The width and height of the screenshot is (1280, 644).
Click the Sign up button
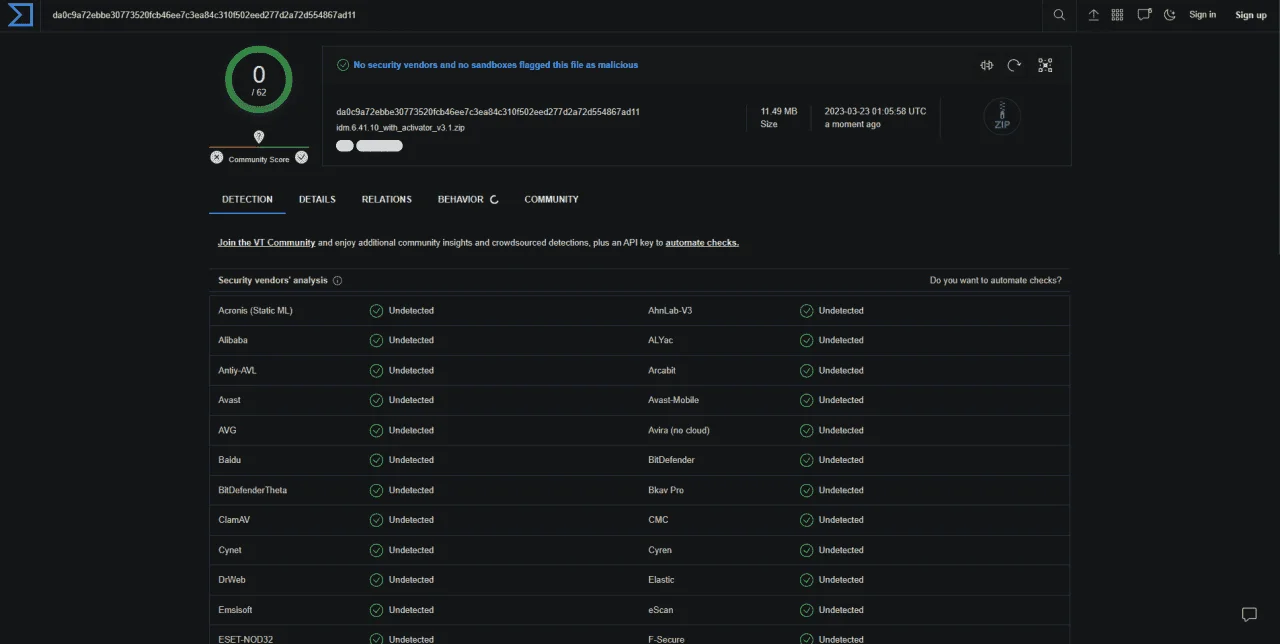[1251, 15]
